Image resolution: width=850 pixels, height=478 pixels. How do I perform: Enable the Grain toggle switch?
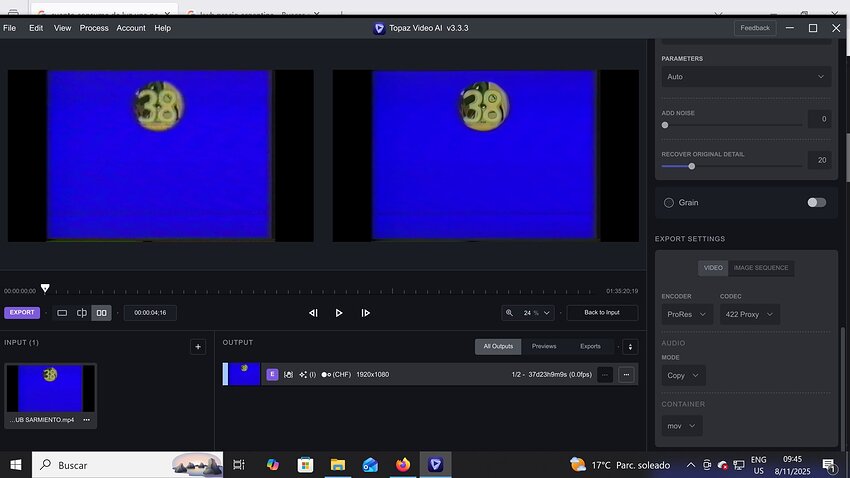point(816,202)
